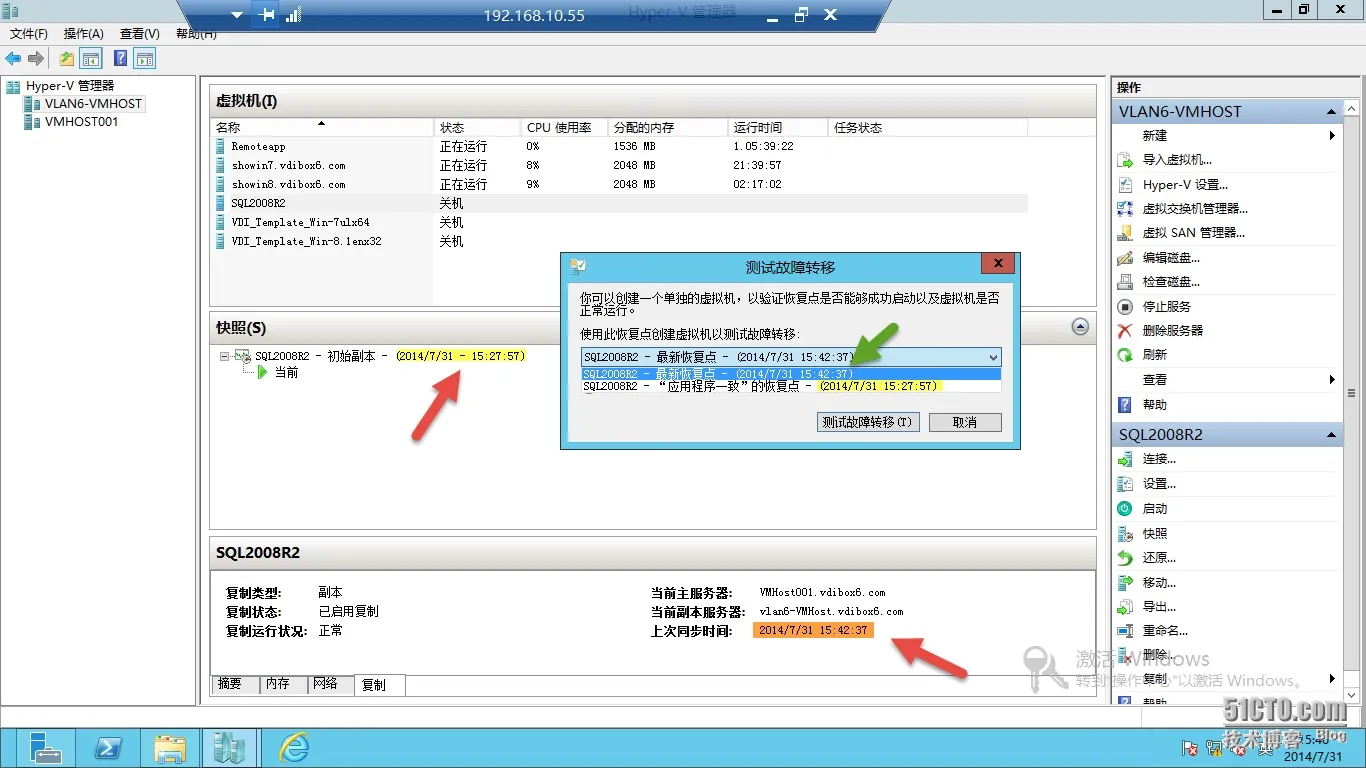Screen dimensions: 1366x768
Task: Open the recovery point dropdown in the dialog
Action: point(992,357)
